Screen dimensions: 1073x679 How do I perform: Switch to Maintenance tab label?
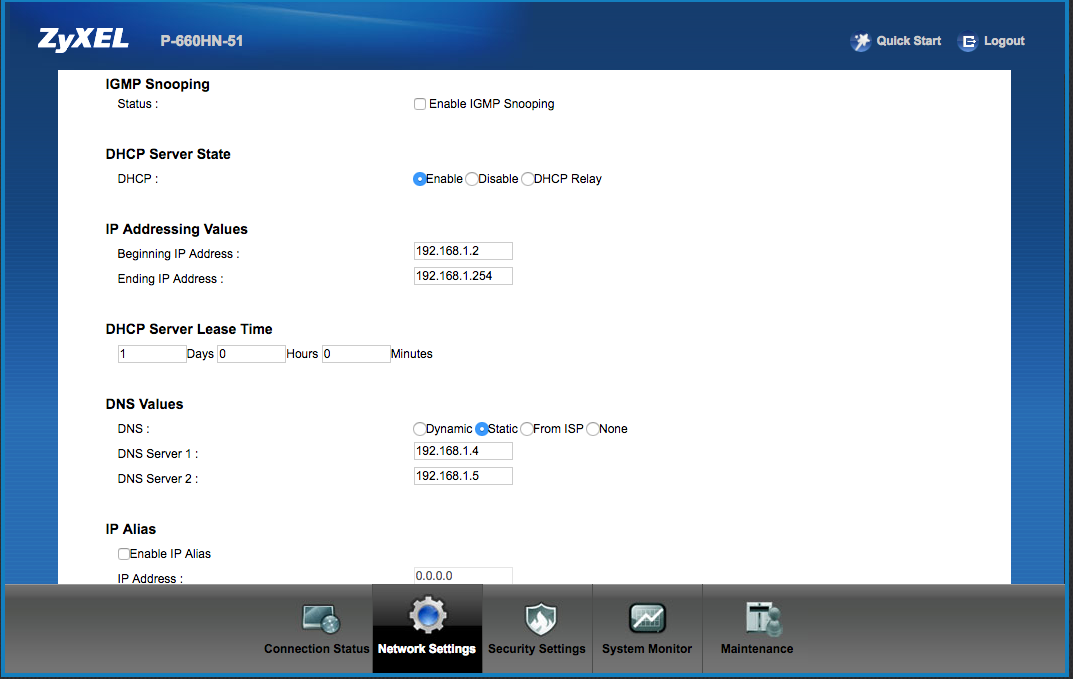tap(757, 649)
